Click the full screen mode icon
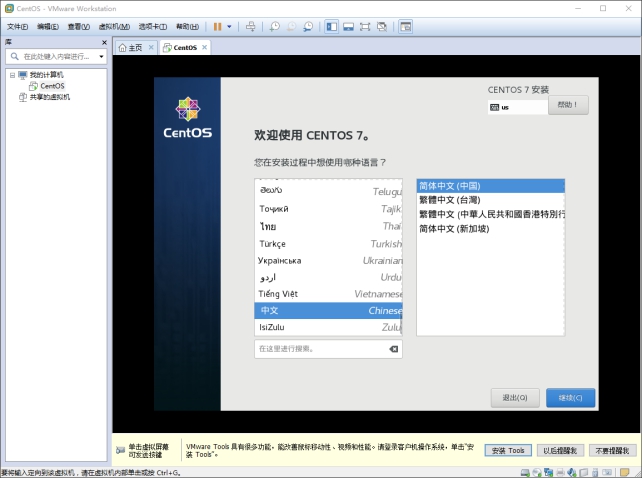This screenshot has height=479, width=643. tap(365, 27)
